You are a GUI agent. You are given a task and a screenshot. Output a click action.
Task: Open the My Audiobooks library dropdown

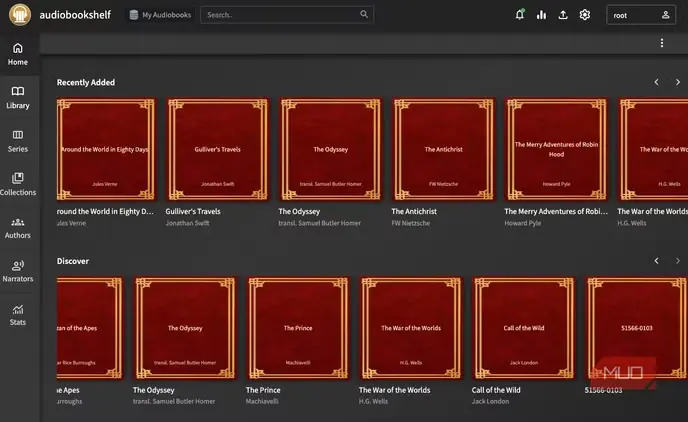[x=161, y=15]
